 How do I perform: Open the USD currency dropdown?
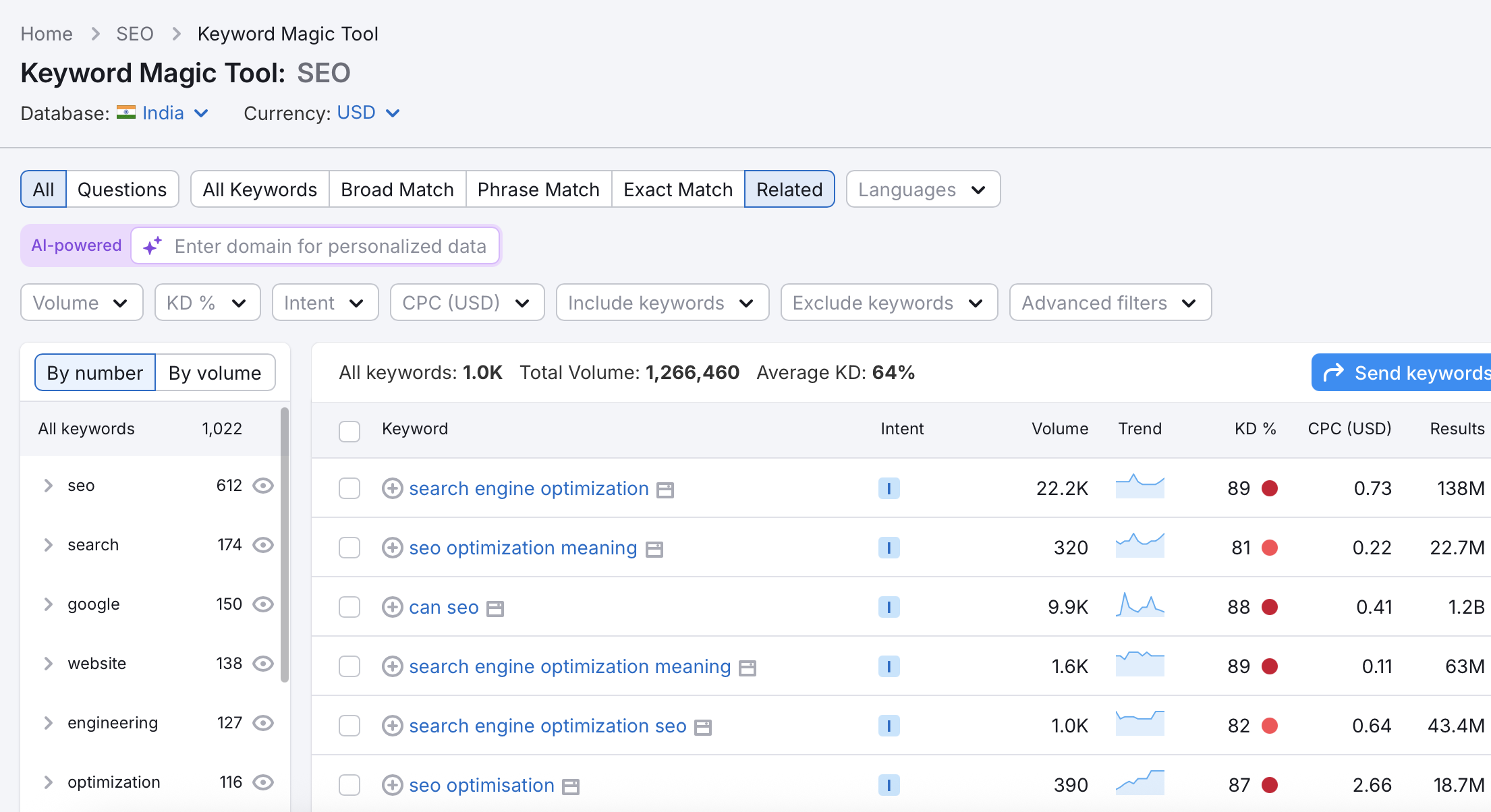[368, 113]
